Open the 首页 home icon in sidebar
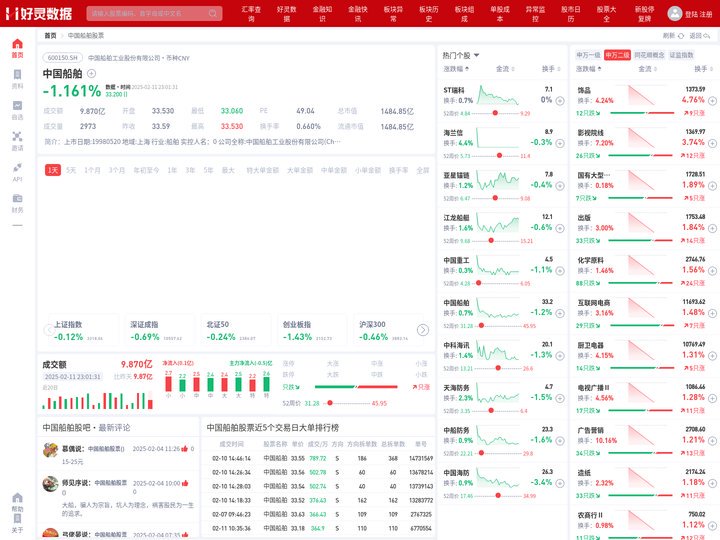Screen dimensions: 720x540 17,44
